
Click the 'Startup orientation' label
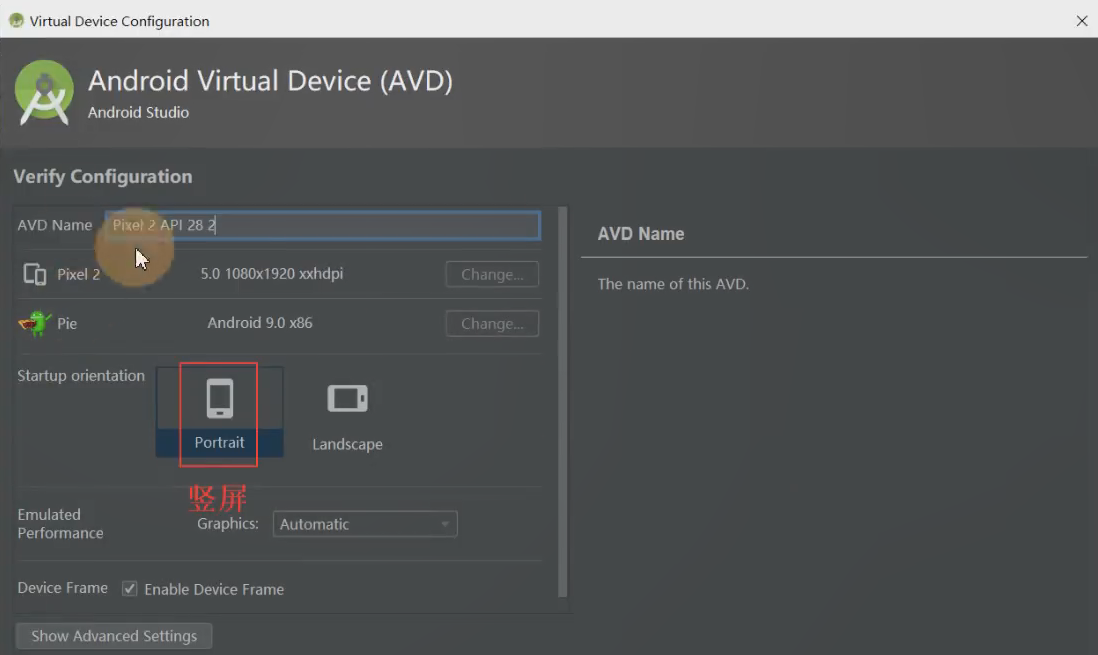81,375
